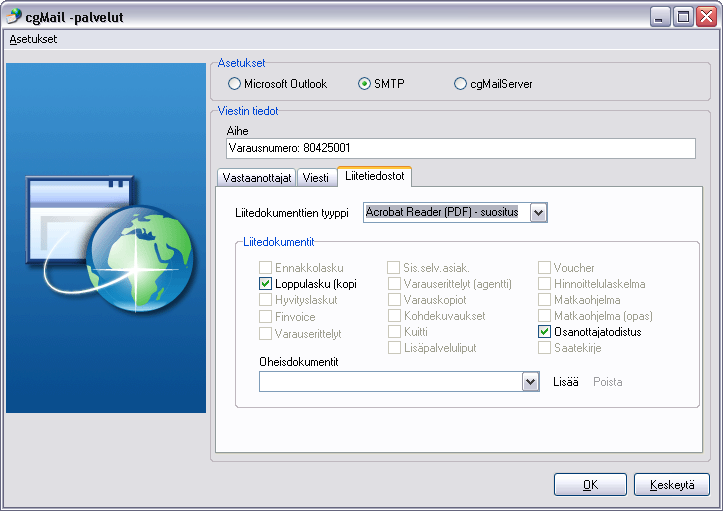Check the Hinnoittelulaskelma checkbox

(x=544, y=284)
